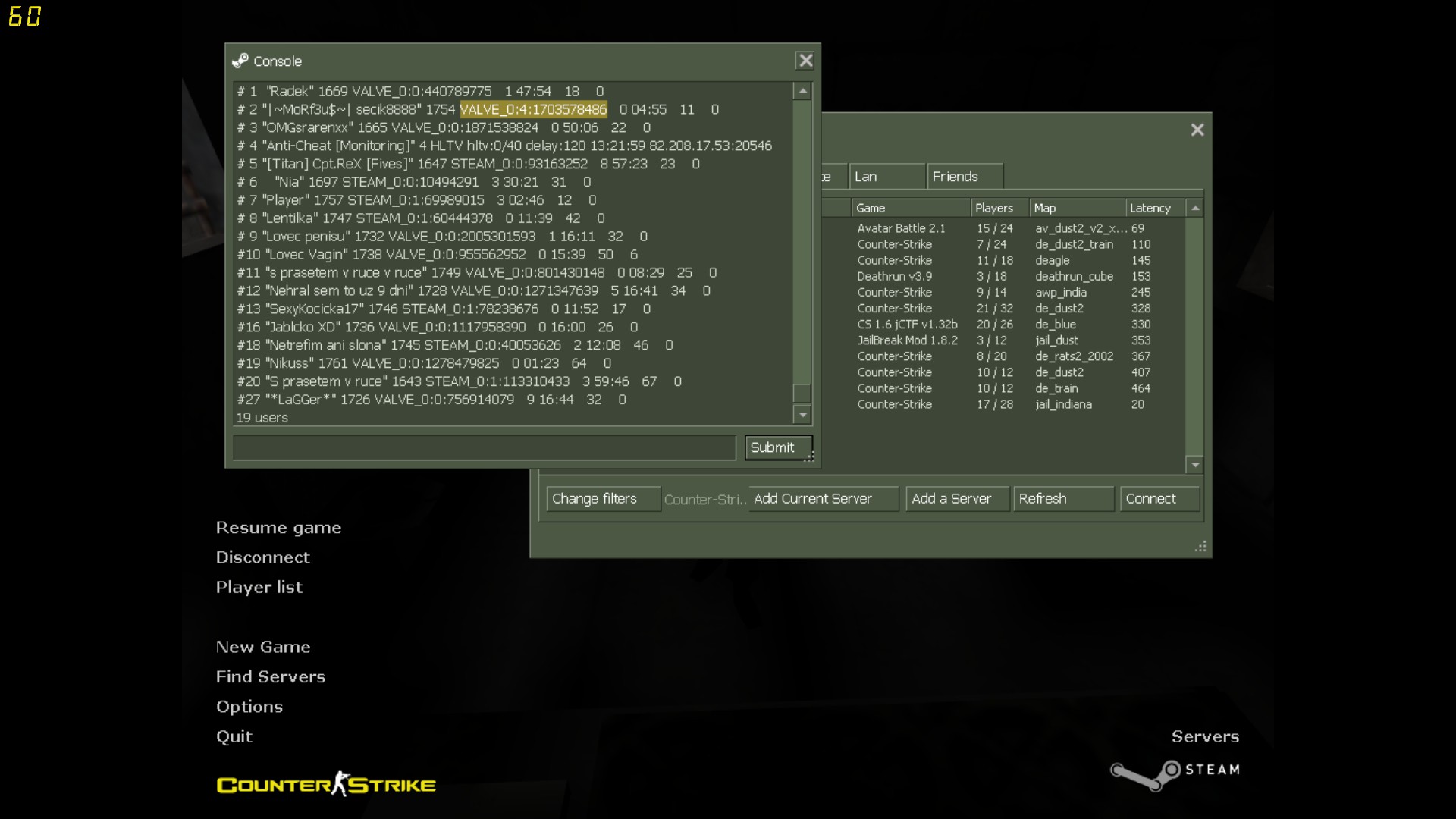
Task: Click the 19 users console line
Action: [262, 418]
